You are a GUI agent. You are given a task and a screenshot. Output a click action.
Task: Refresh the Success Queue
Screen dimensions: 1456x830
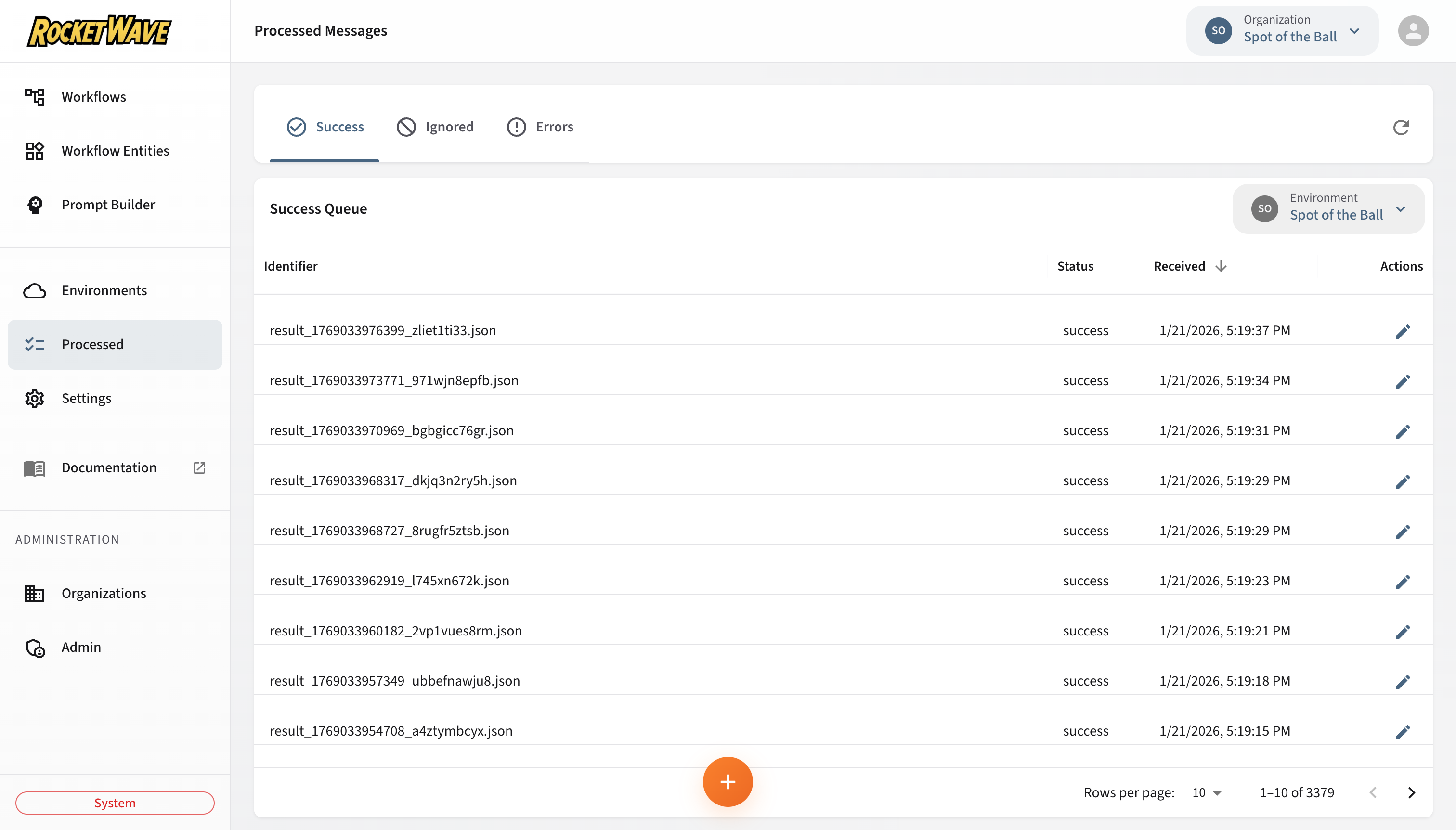tap(1401, 127)
